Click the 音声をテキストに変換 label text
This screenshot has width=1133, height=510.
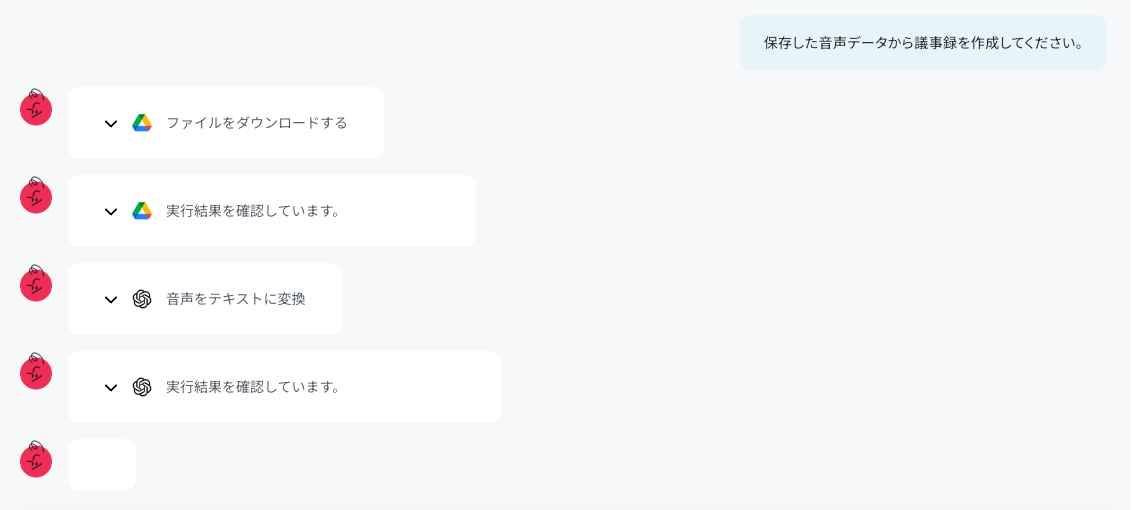(236, 299)
